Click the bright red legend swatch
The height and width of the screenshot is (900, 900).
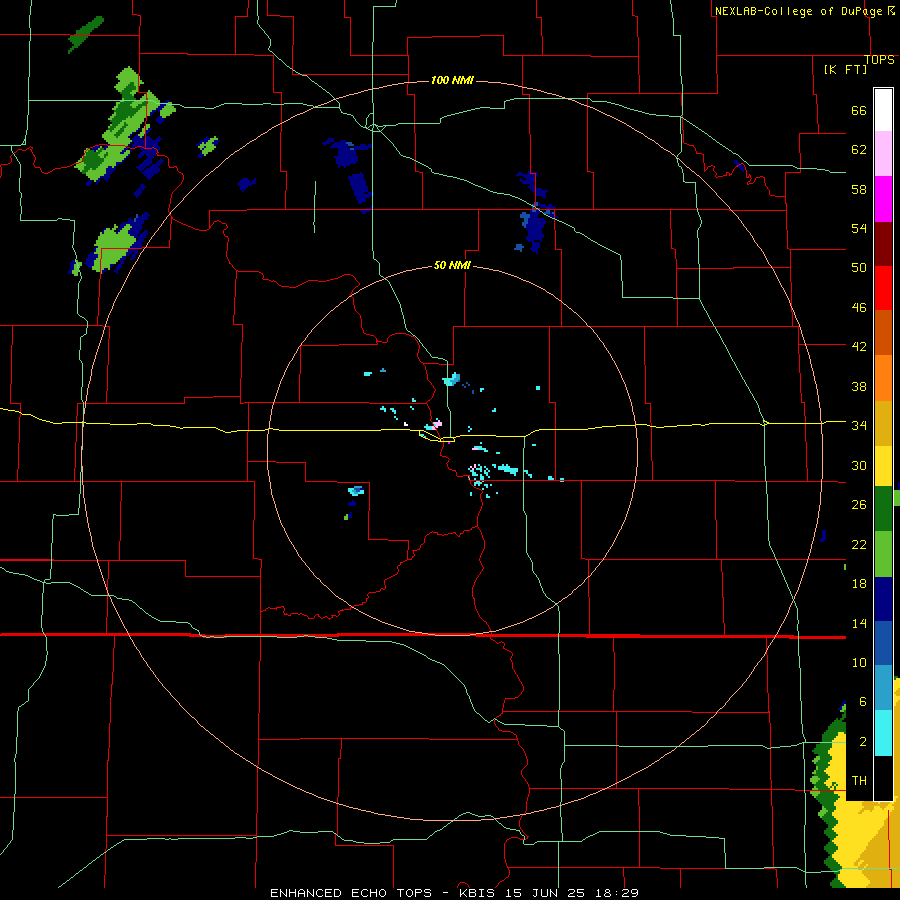pyautogui.click(x=883, y=288)
